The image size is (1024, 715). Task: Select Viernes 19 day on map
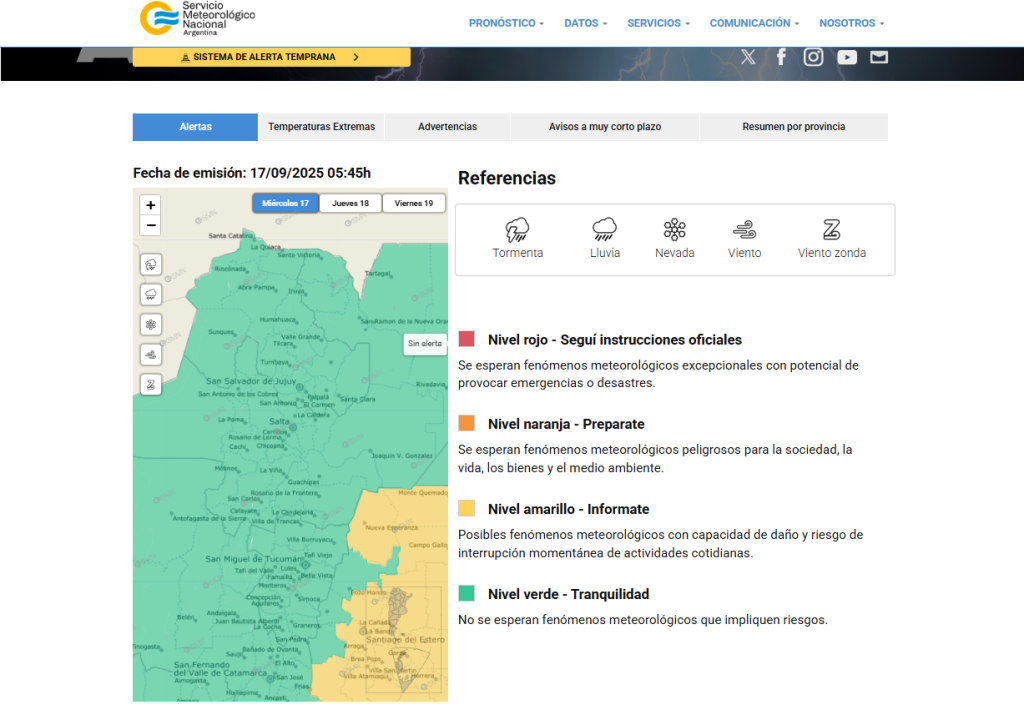click(x=414, y=203)
